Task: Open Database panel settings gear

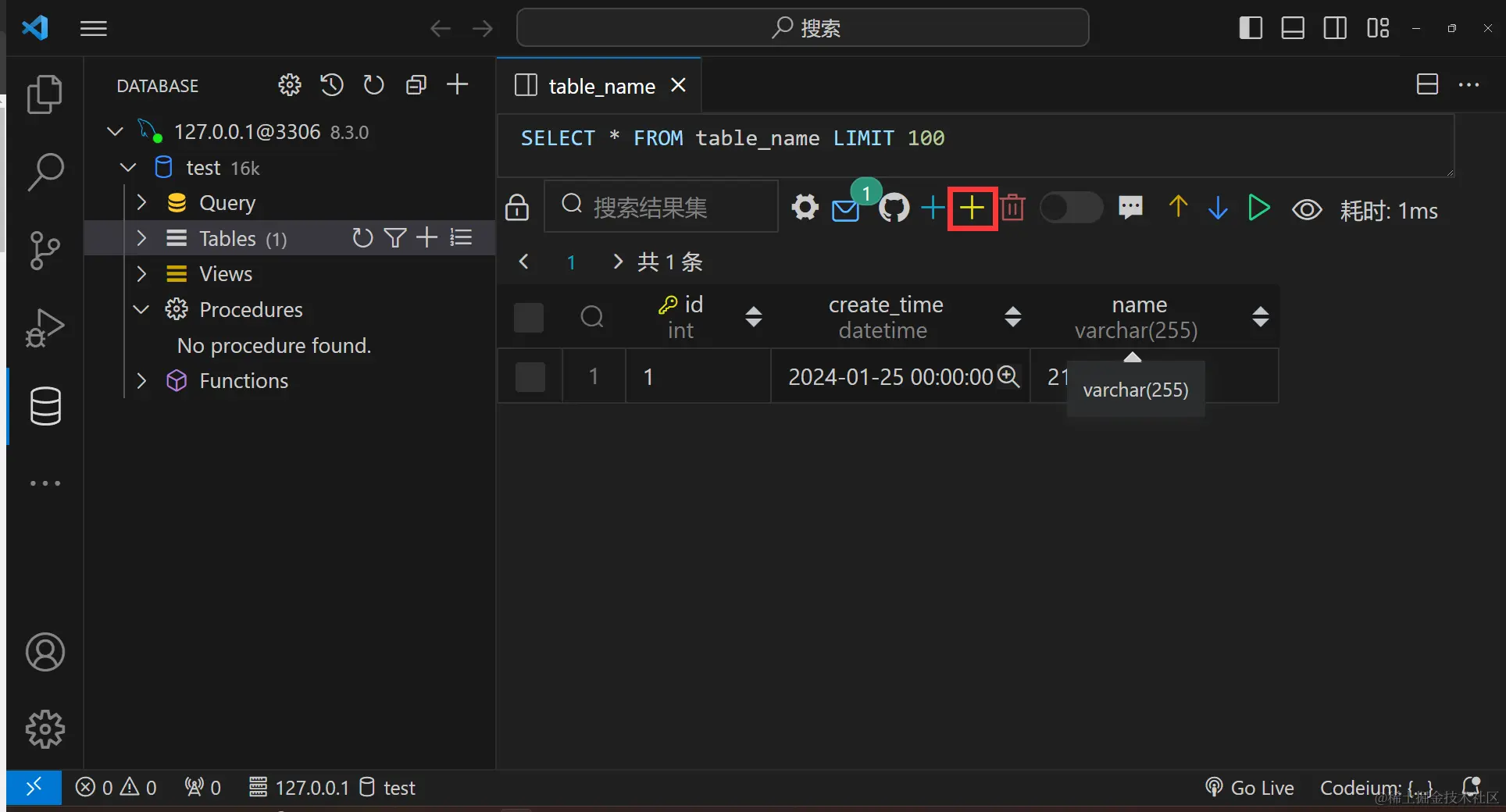Action: 290,84
